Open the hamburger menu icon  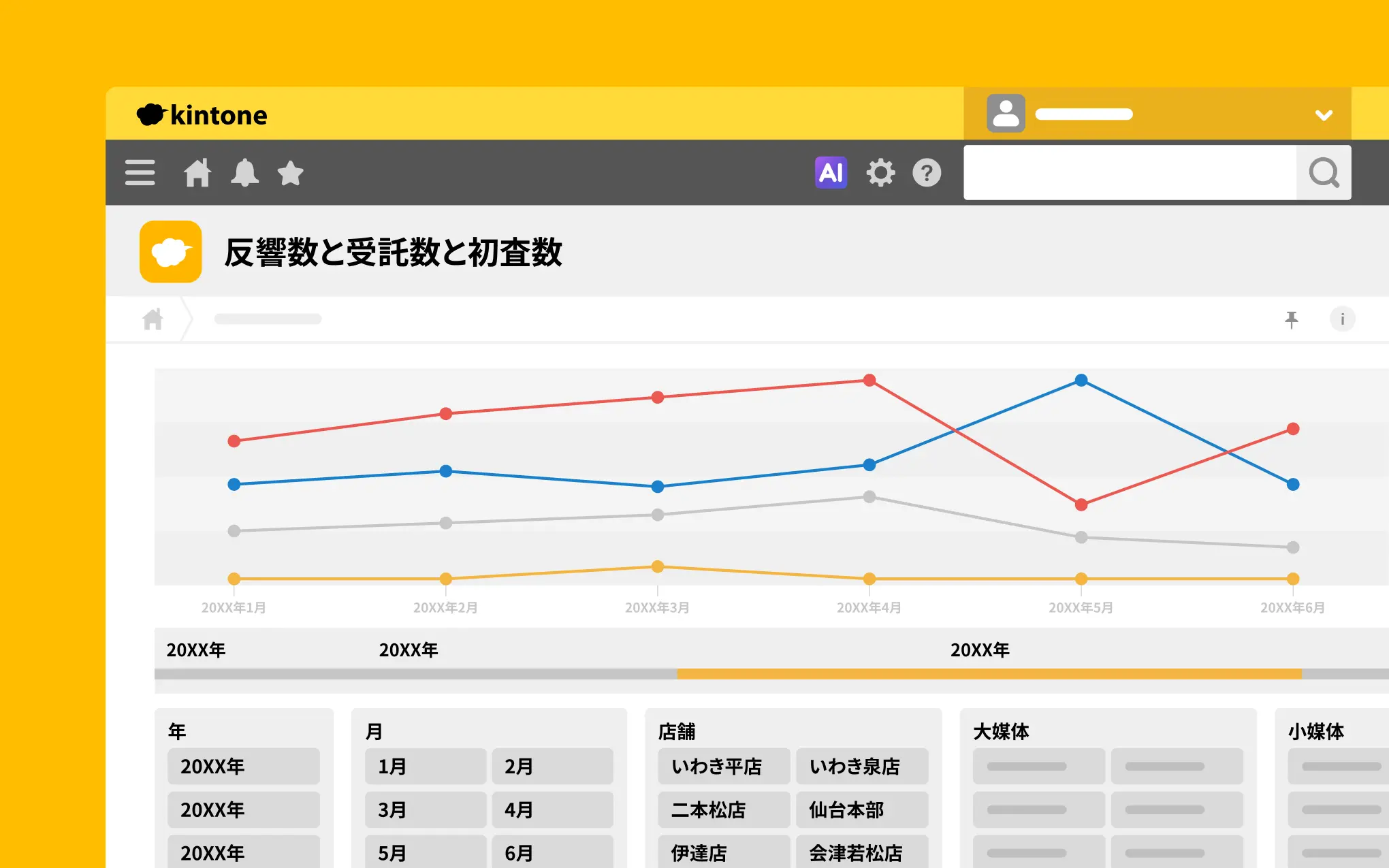point(140,172)
